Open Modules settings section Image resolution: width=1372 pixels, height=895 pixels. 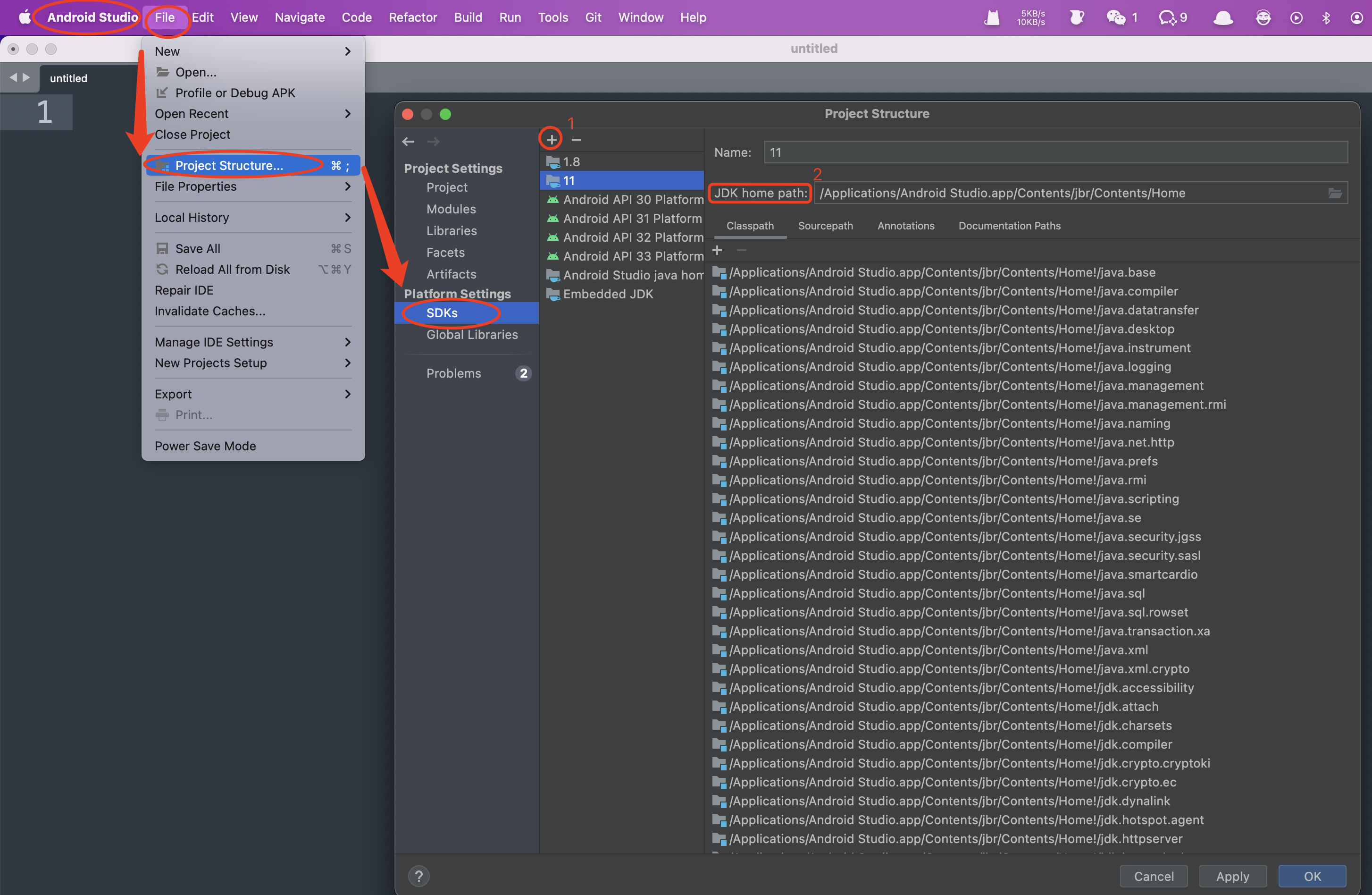point(451,209)
